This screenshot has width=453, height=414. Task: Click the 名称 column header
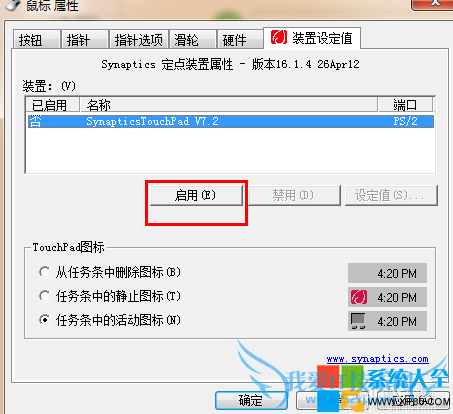coord(229,105)
